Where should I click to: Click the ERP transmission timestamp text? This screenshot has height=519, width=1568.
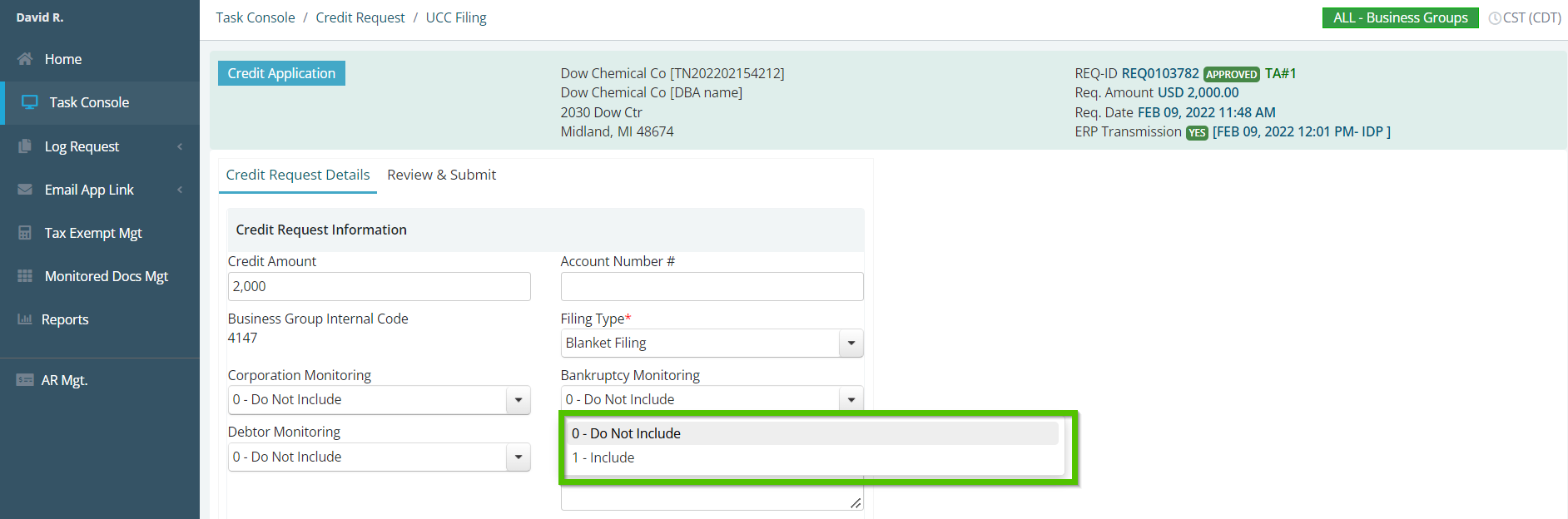coord(1302,131)
